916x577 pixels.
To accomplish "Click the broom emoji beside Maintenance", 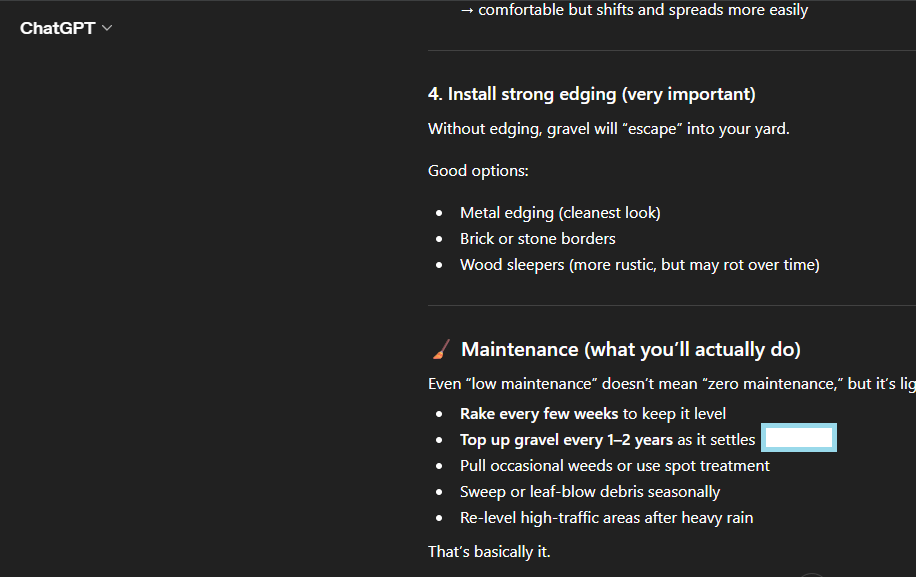I will (441, 349).
